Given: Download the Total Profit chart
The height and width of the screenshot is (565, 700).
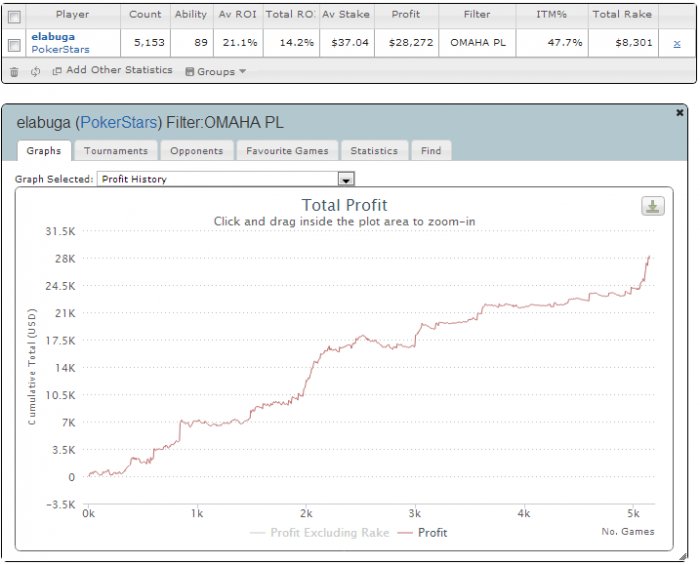Looking at the screenshot, I should coord(653,206).
